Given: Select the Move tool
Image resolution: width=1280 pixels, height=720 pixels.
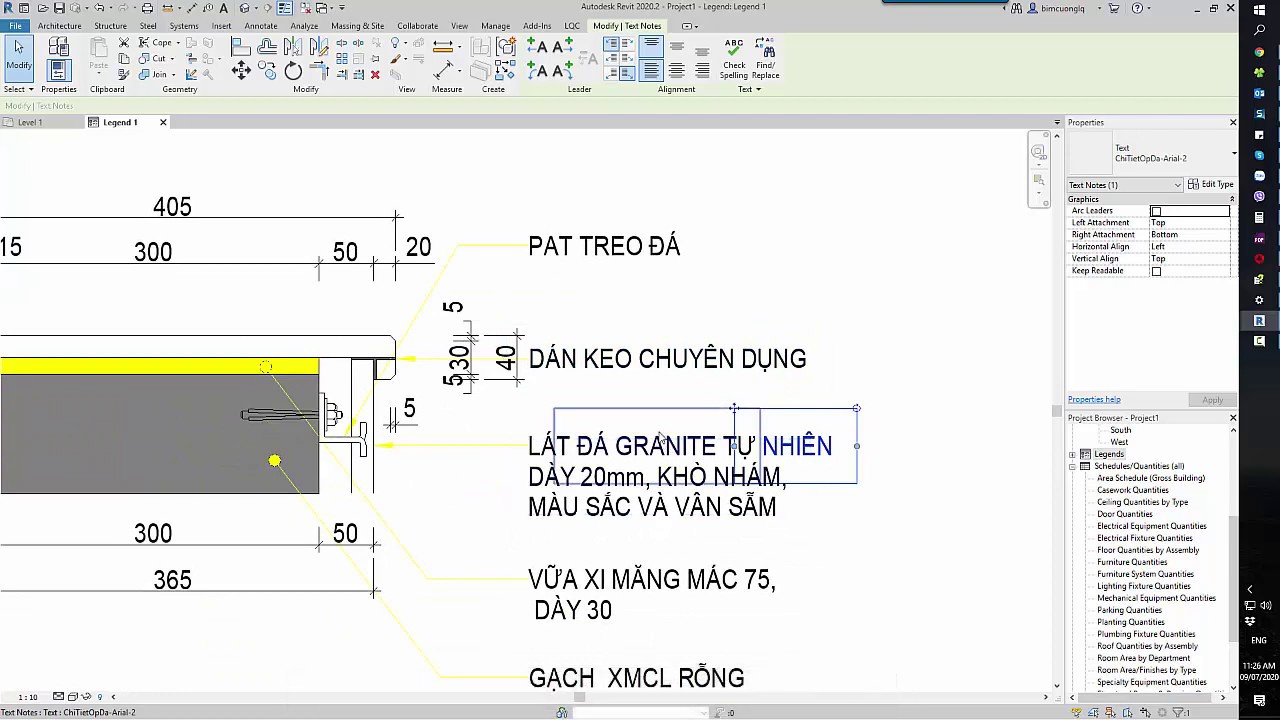Looking at the screenshot, I should point(241,70).
